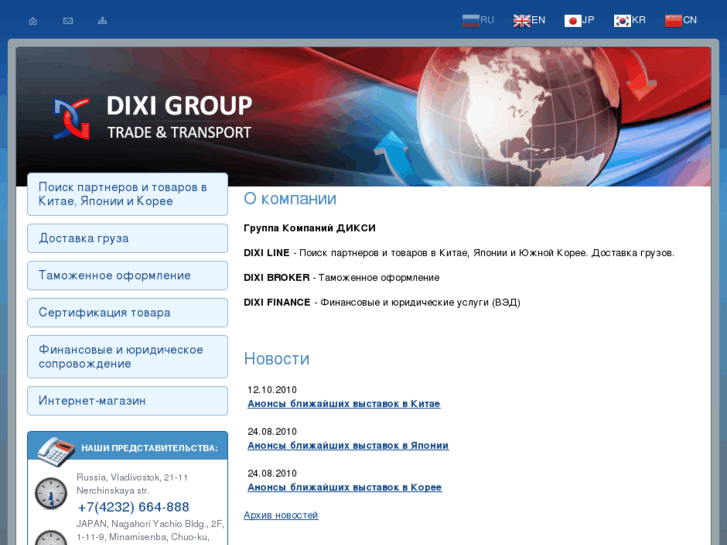
Task: Click the home icon in the top bar
Action: tap(33, 21)
